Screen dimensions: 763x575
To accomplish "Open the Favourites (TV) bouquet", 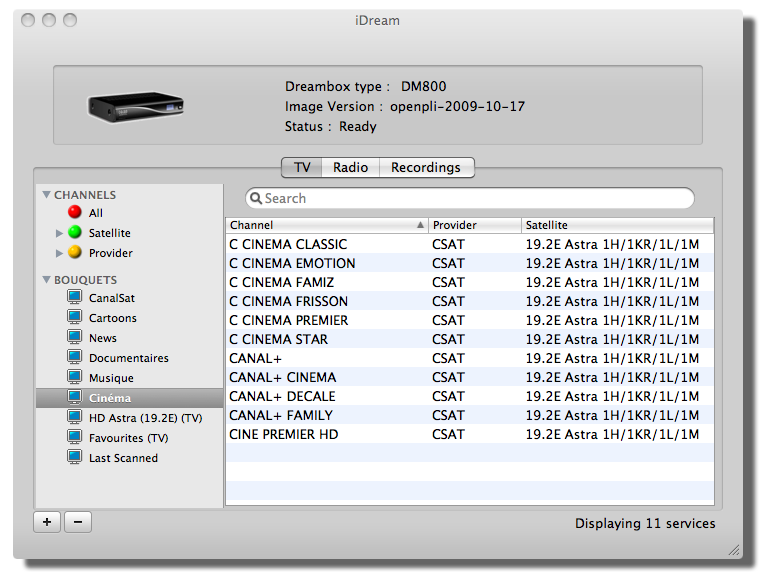I will pos(128,438).
